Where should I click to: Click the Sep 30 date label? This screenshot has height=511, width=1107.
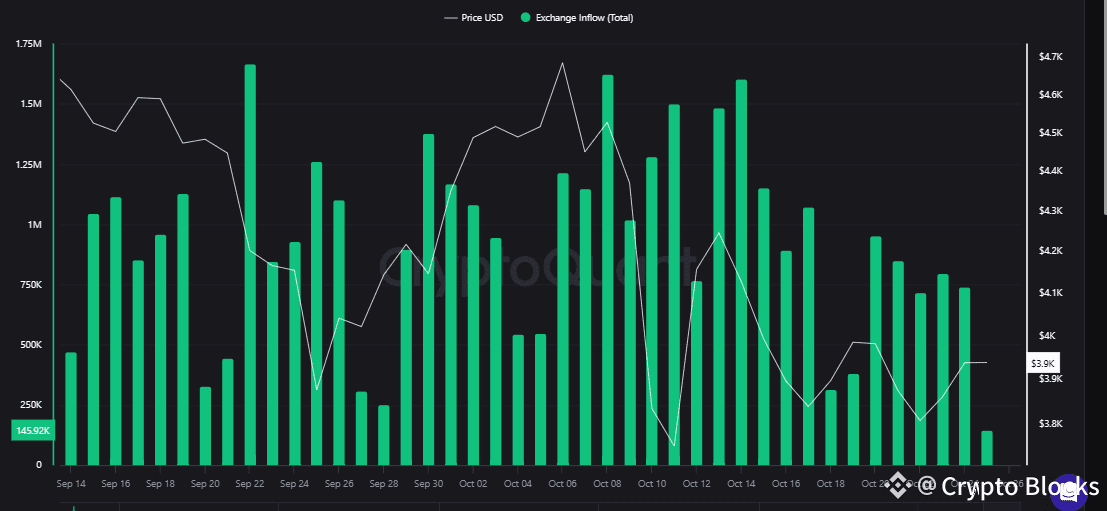[x=429, y=484]
